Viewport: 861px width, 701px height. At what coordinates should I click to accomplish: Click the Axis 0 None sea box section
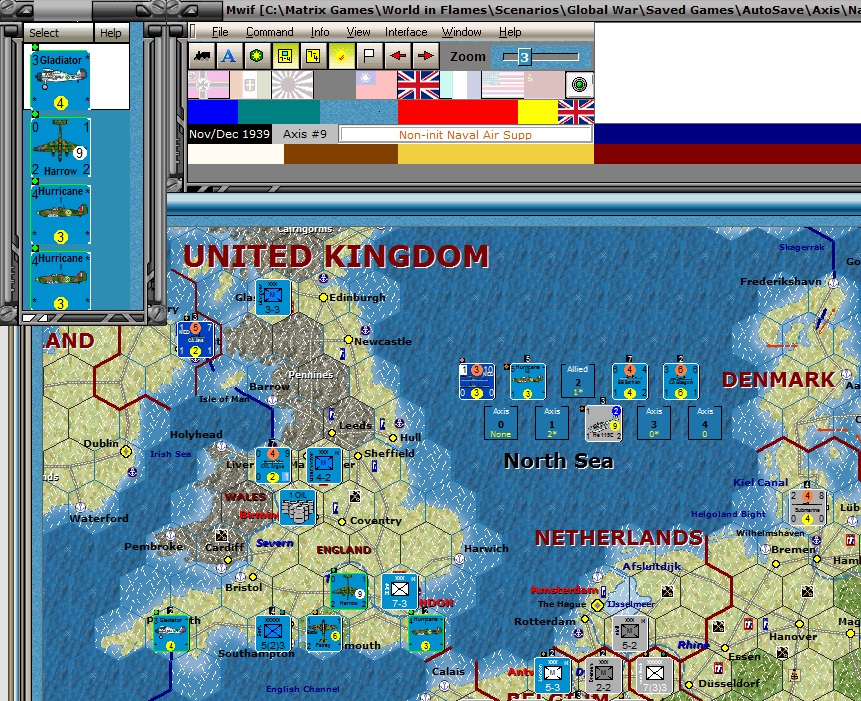tap(501, 423)
